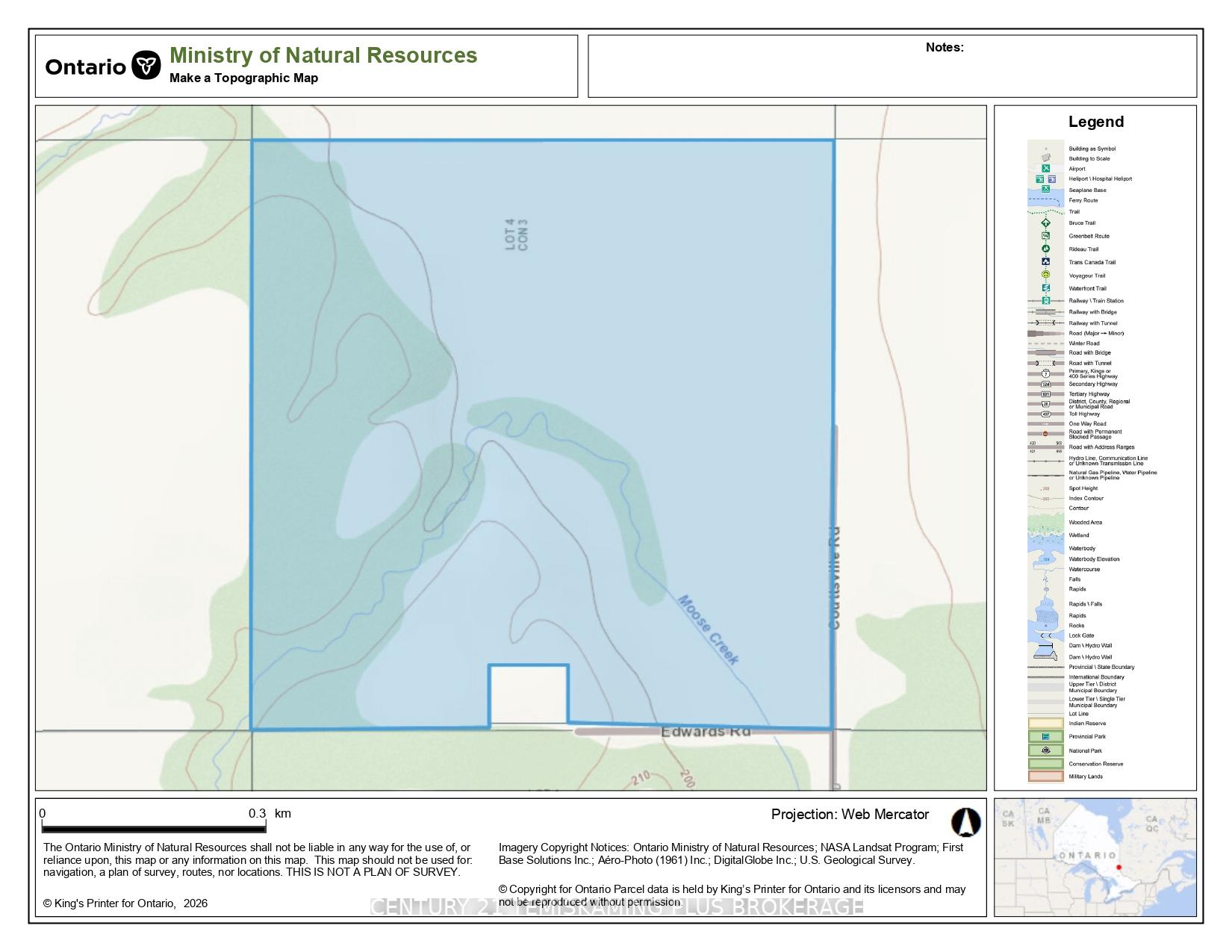Click the "Legend" title

pos(1095,122)
